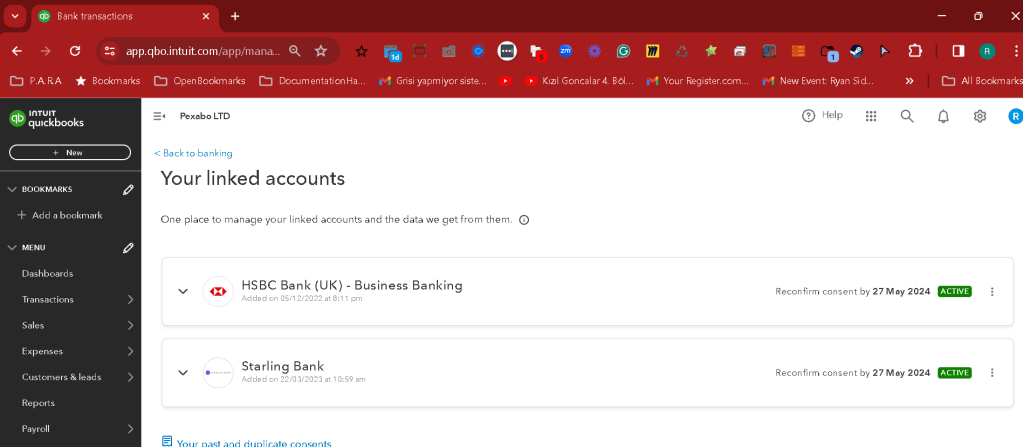This screenshot has width=1023, height=447.
Task: Go back in browser history
Action: tap(17, 51)
